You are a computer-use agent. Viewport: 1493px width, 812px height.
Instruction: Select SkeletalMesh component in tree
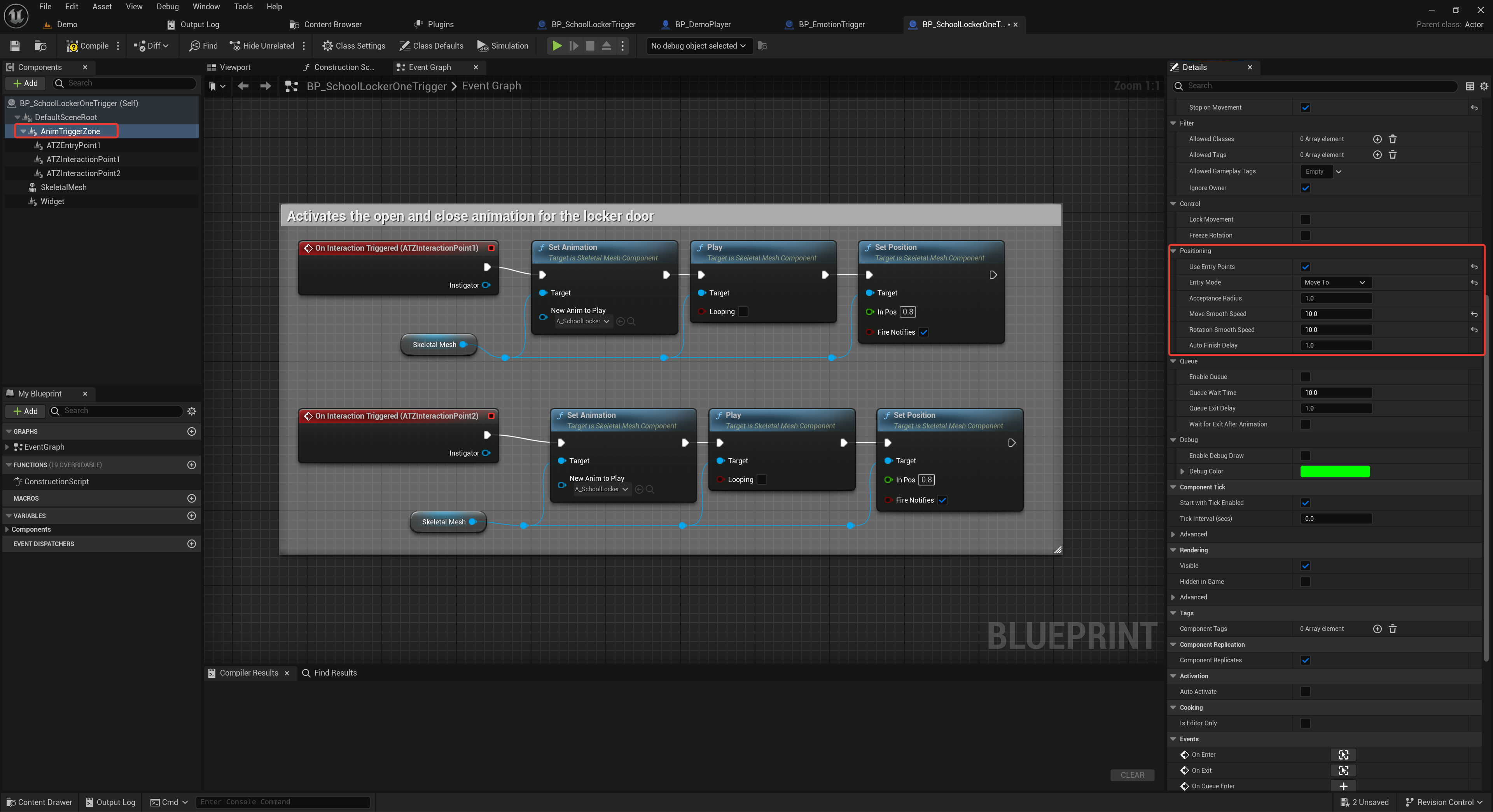coord(64,187)
